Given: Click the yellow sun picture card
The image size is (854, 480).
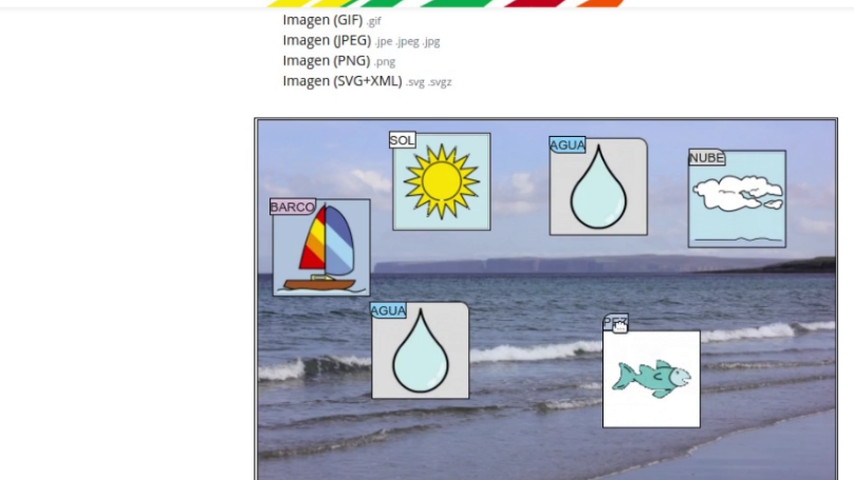Looking at the screenshot, I should [441, 182].
